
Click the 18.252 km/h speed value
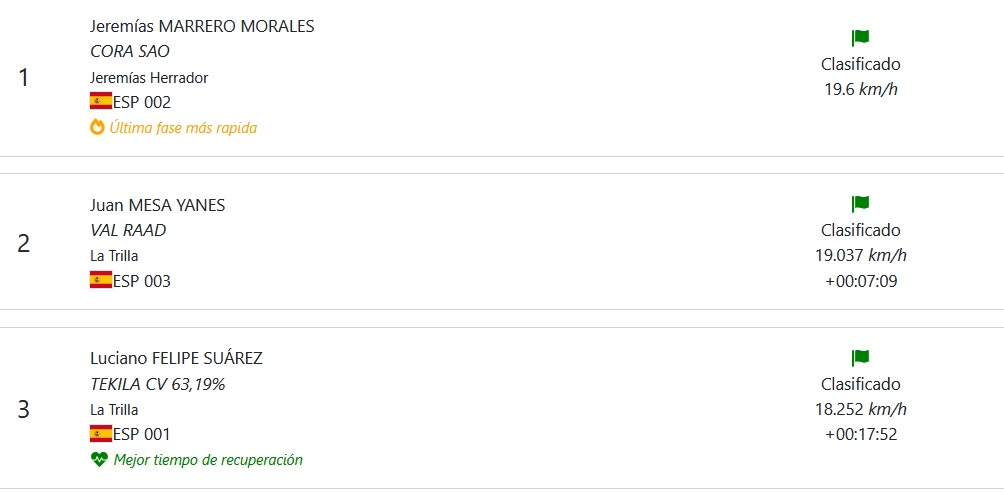[861, 409]
